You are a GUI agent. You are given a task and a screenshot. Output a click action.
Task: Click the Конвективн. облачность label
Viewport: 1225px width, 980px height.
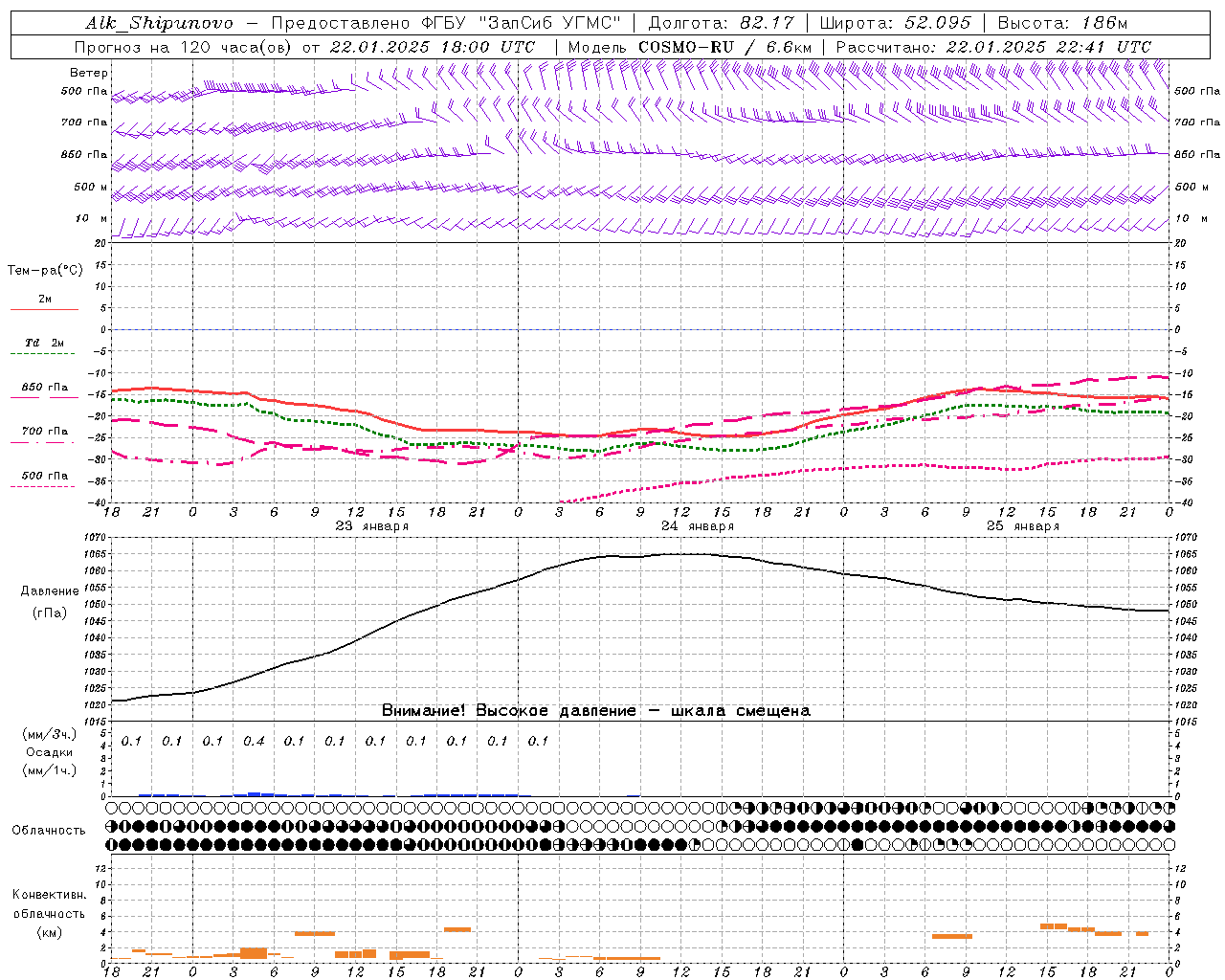[49, 904]
